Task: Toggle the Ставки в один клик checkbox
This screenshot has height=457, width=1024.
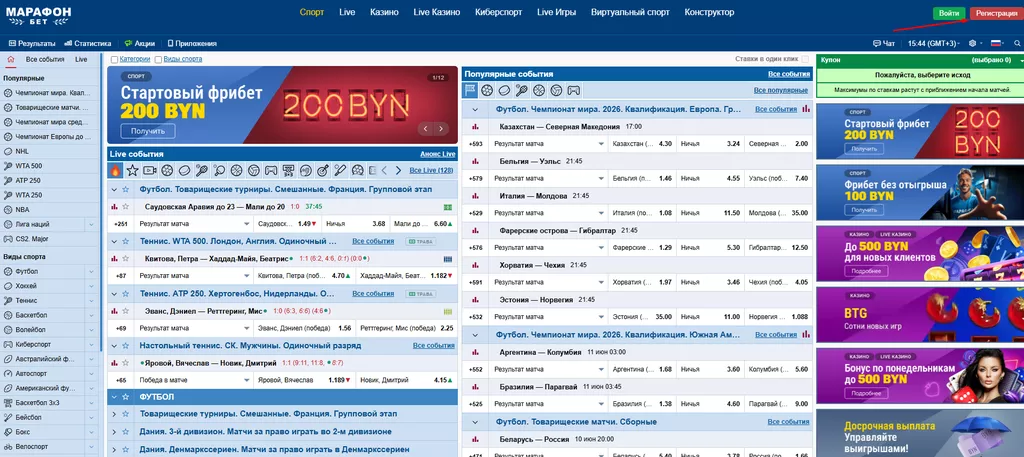Action: pyautogui.click(x=805, y=60)
